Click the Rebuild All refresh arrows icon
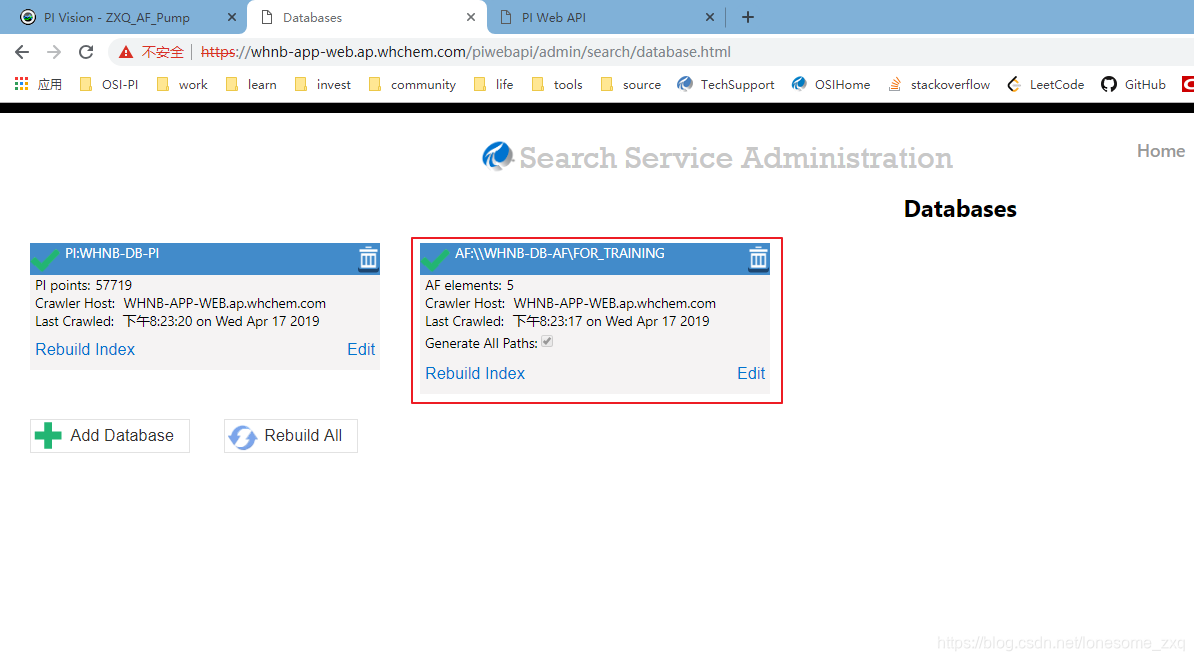Screen dimensions: 1194x661 [243, 436]
